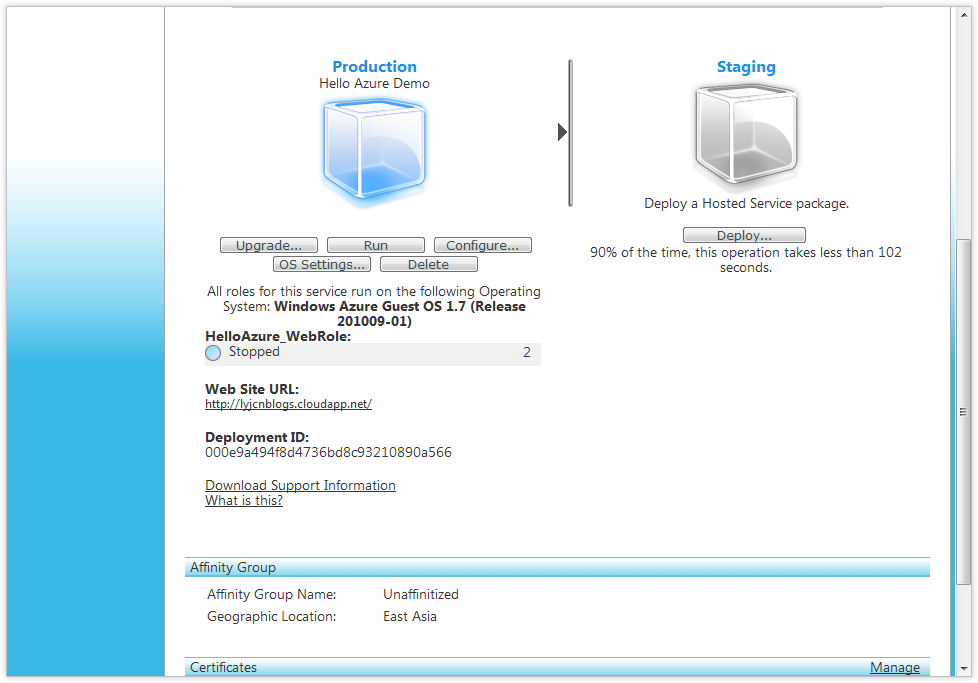The image size is (978, 683).
Task: Open the lyjcnblogs.cloudapp.net web site URL
Action: (x=288, y=404)
